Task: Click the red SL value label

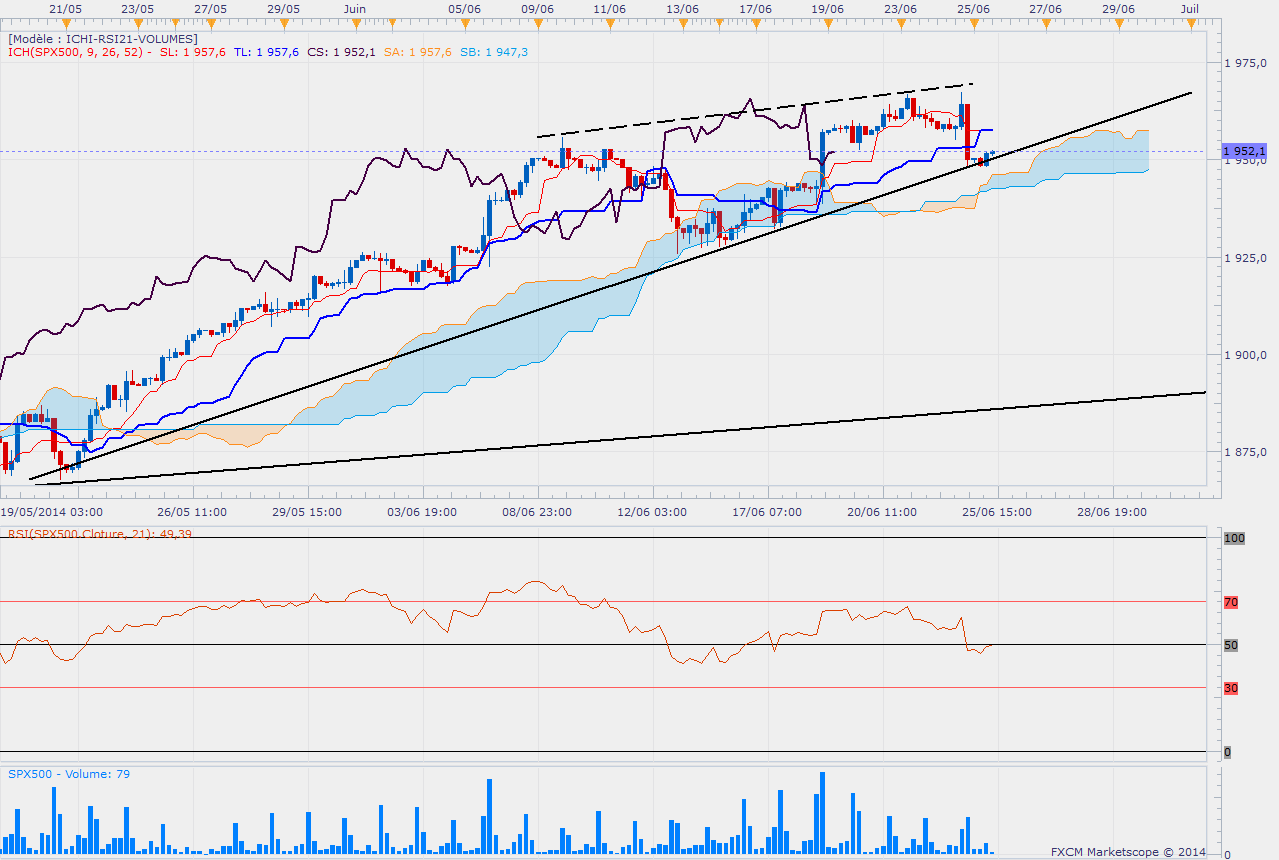Action: pyautogui.click(x=197, y=52)
